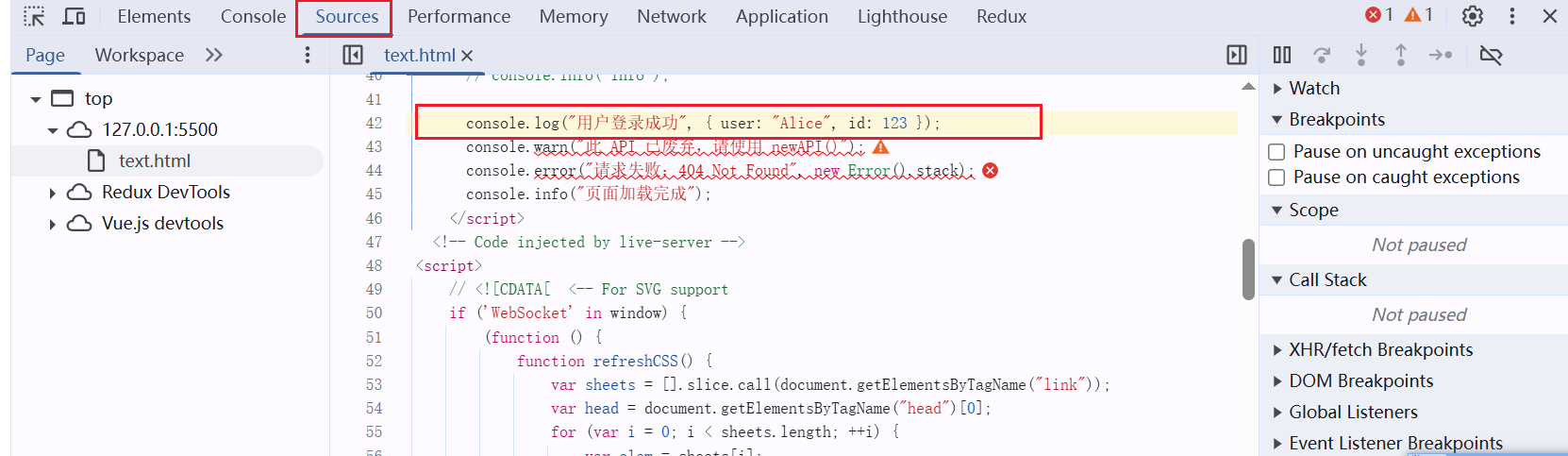The width and height of the screenshot is (1568, 456).
Task: Step out of current function
Action: click(1401, 55)
